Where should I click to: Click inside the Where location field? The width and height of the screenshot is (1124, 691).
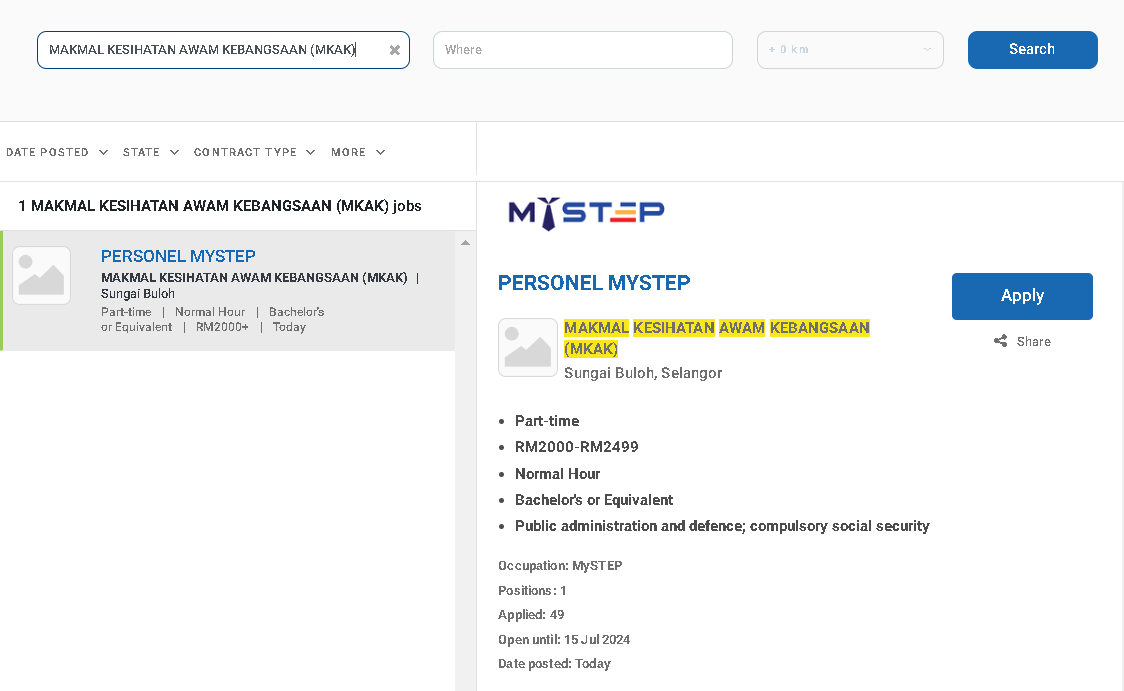pos(582,49)
